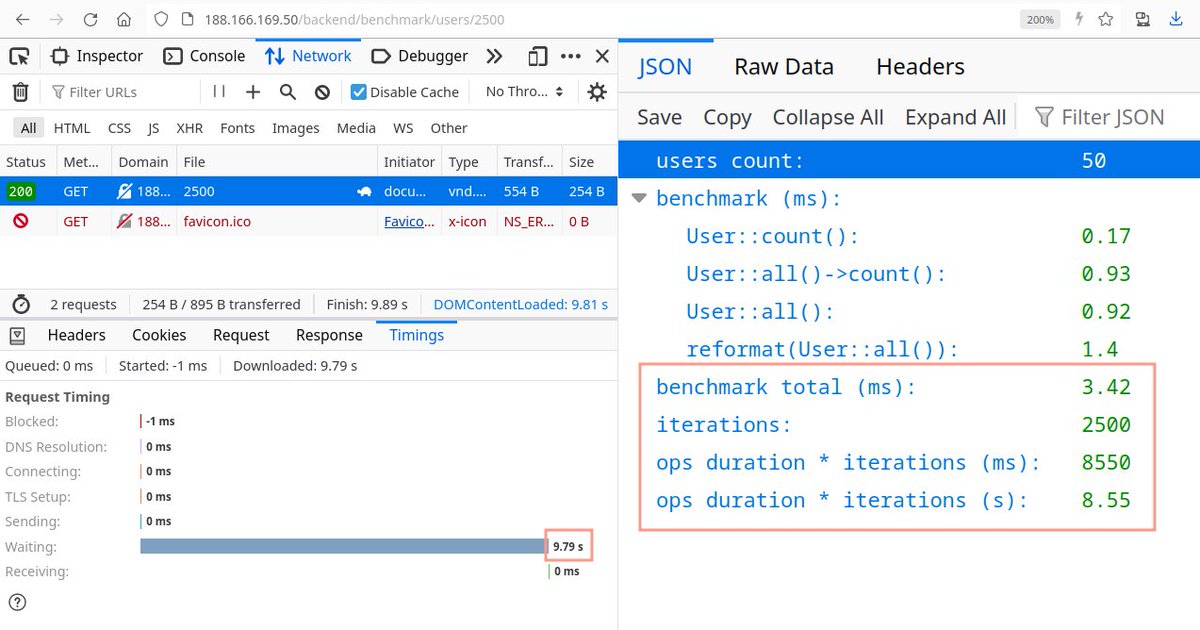The height and width of the screenshot is (630, 1200).
Task: Toggle the Disable Cache checkbox
Action: [x=359, y=92]
